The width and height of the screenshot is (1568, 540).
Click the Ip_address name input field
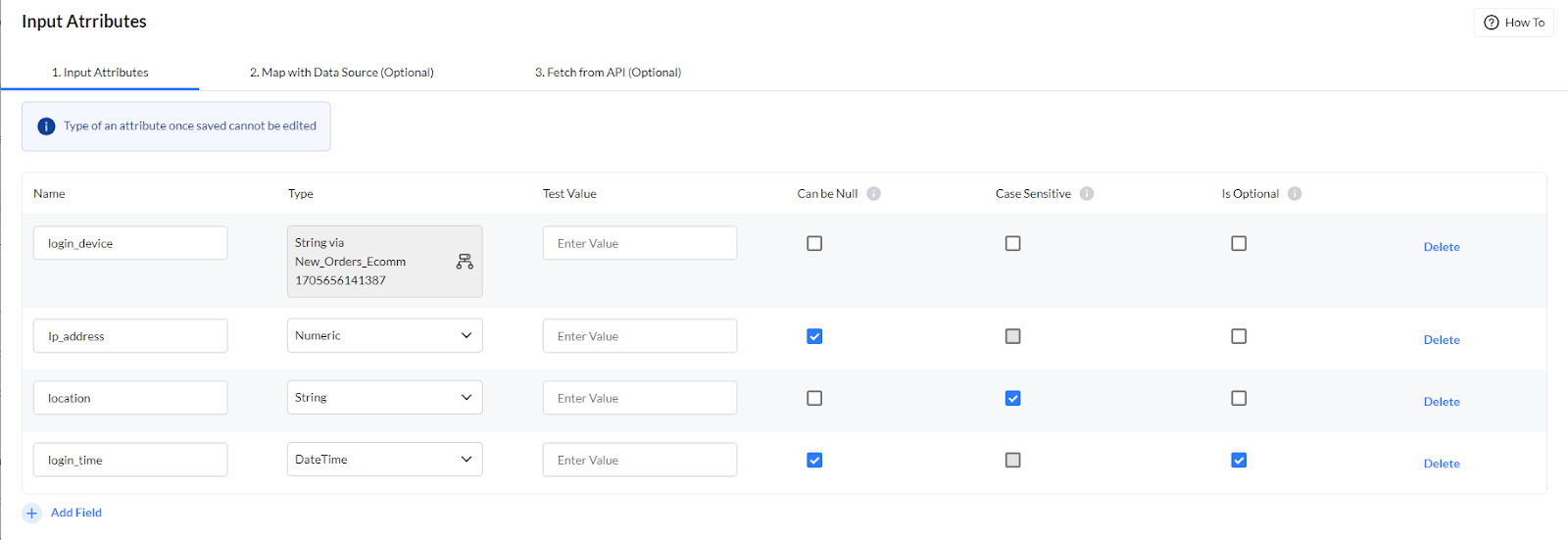point(130,336)
